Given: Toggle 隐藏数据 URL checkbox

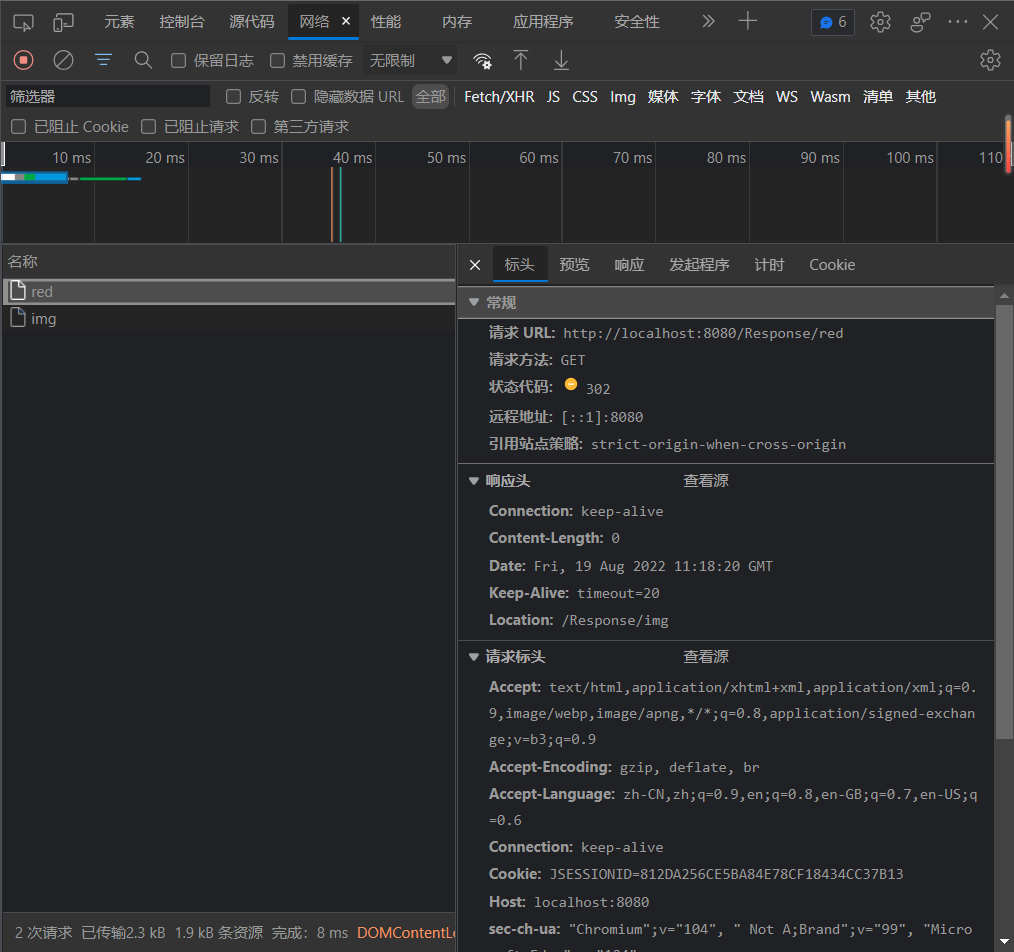Looking at the screenshot, I should (x=298, y=97).
